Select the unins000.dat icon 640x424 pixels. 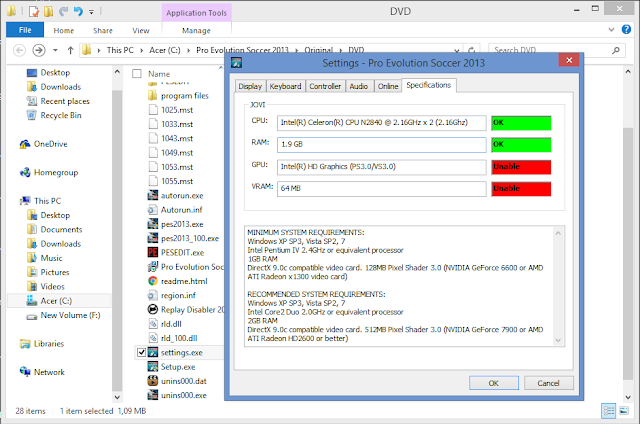pos(153,381)
